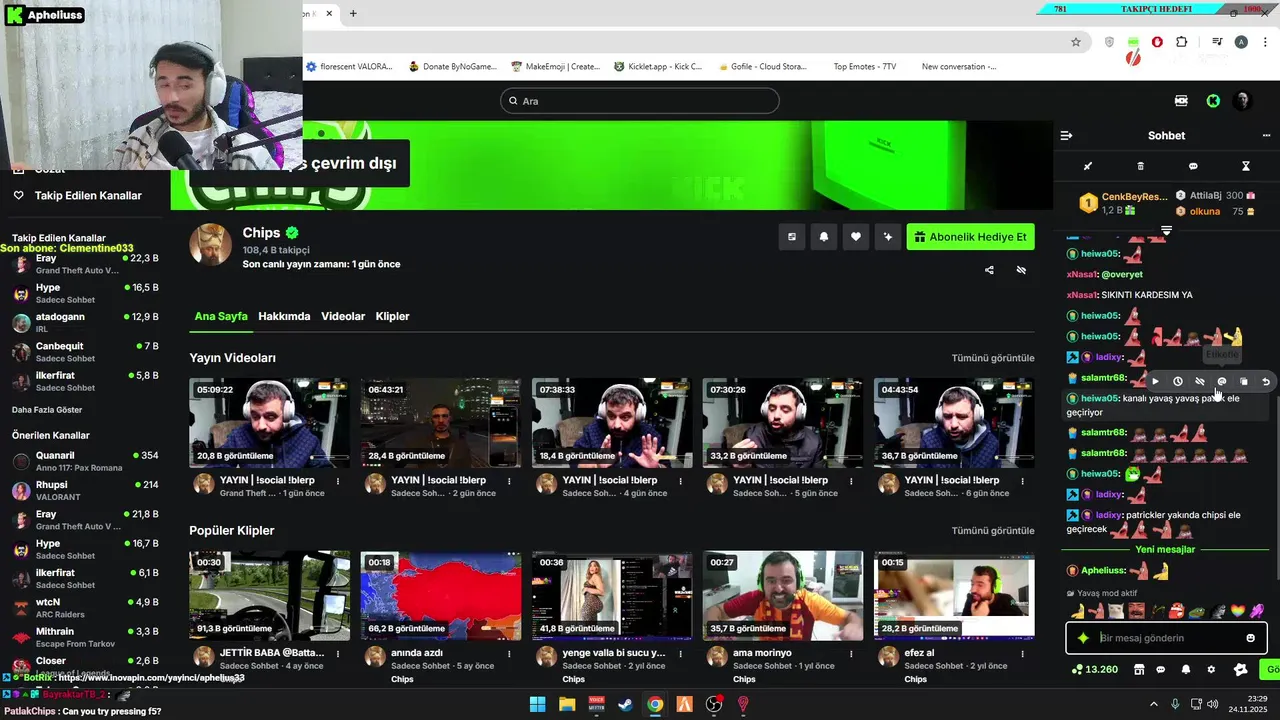1280x720 pixels.
Task: Expand Daha Fazla Göster in sidebar
Action: click(47, 410)
